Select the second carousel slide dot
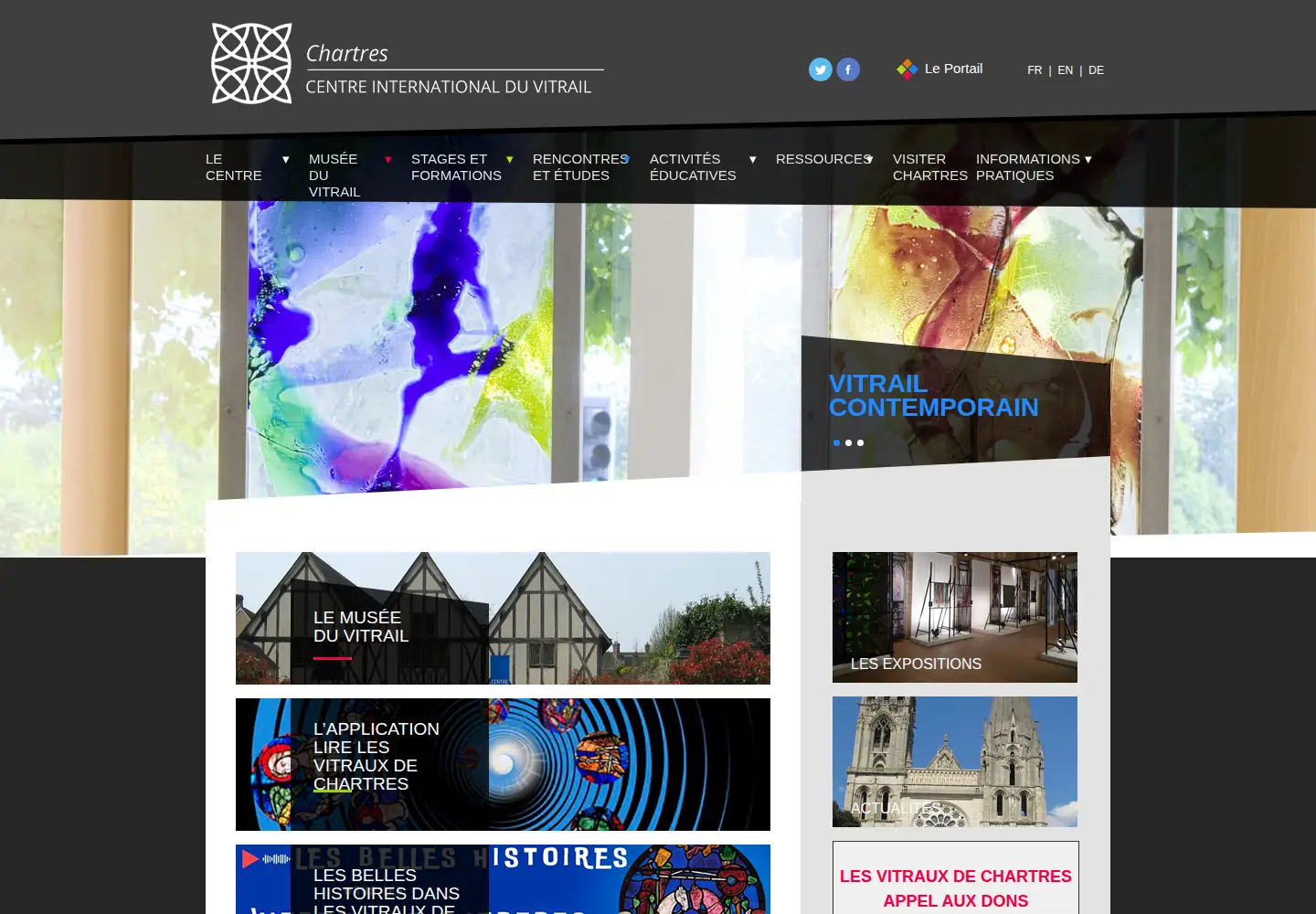The image size is (1316, 914). (x=848, y=442)
